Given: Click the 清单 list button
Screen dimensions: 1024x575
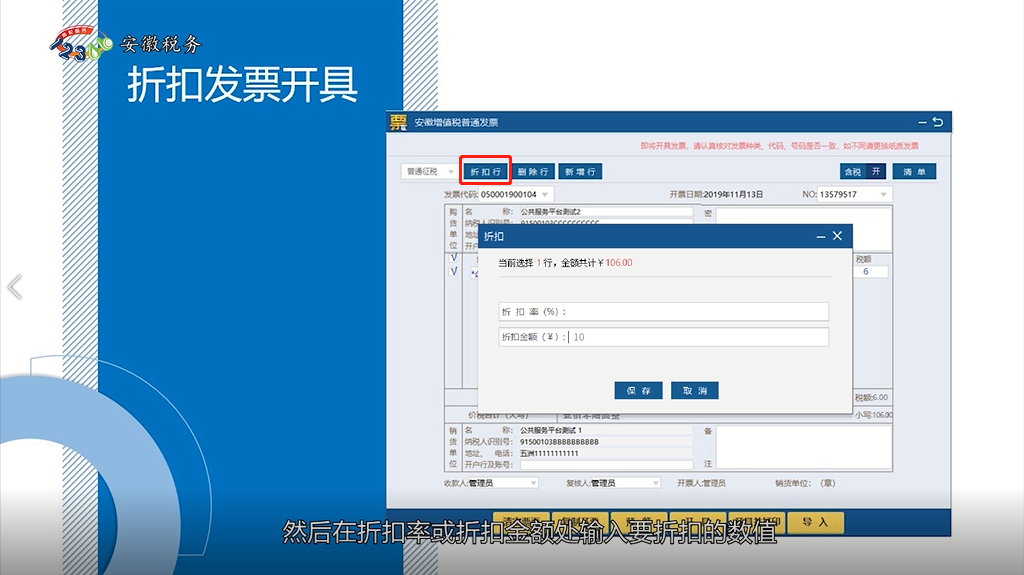Looking at the screenshot, I should tap(914, 171).
